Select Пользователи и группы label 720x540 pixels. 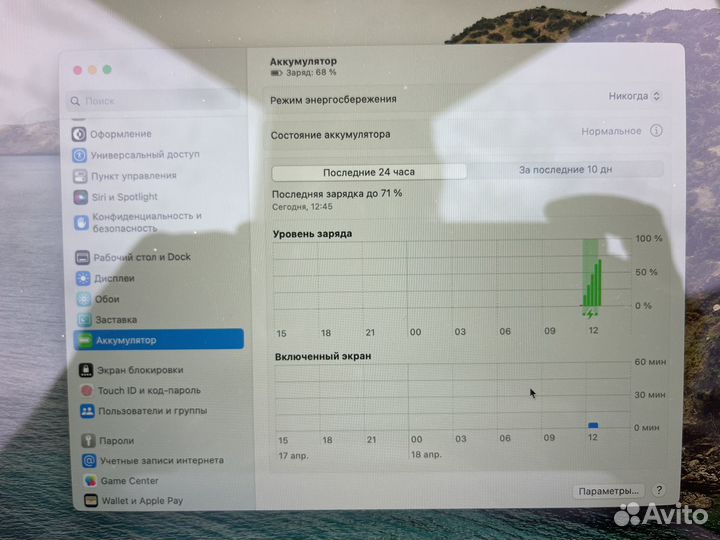click(153, 411)
